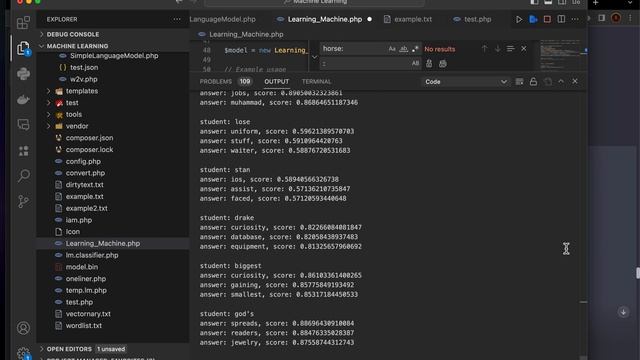Expand the vendor folder
The height and width of the screenshot is (360, 640).
[x=77, y=126]
